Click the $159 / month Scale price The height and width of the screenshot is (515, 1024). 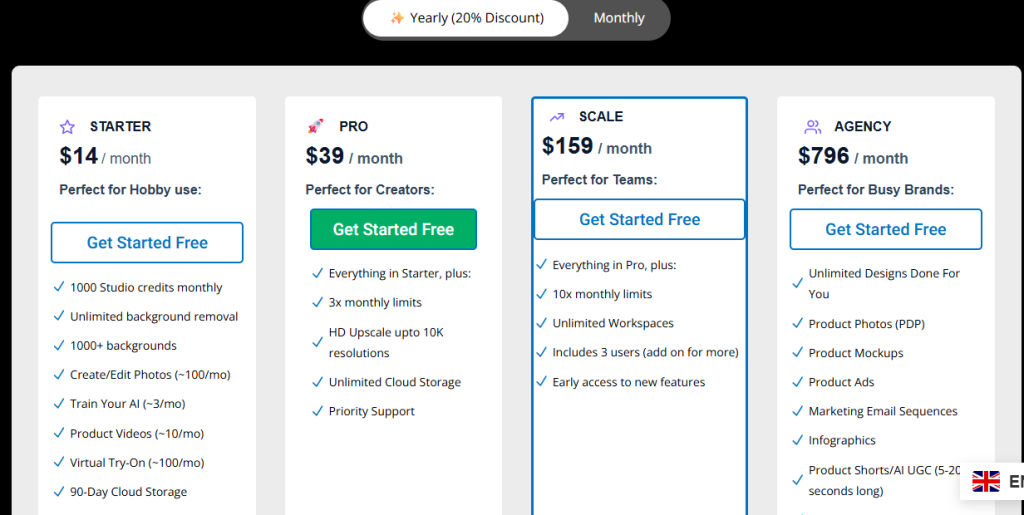tap(596, 147)
